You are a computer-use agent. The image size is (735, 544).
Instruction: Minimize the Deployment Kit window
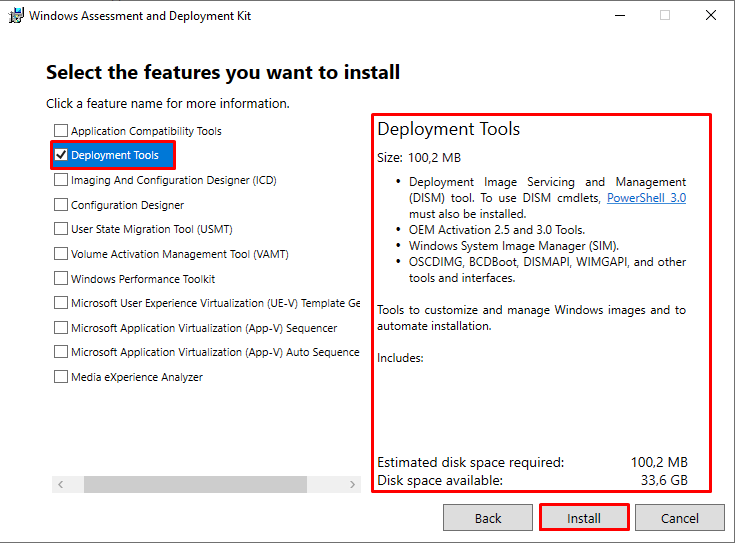(620, 15)
